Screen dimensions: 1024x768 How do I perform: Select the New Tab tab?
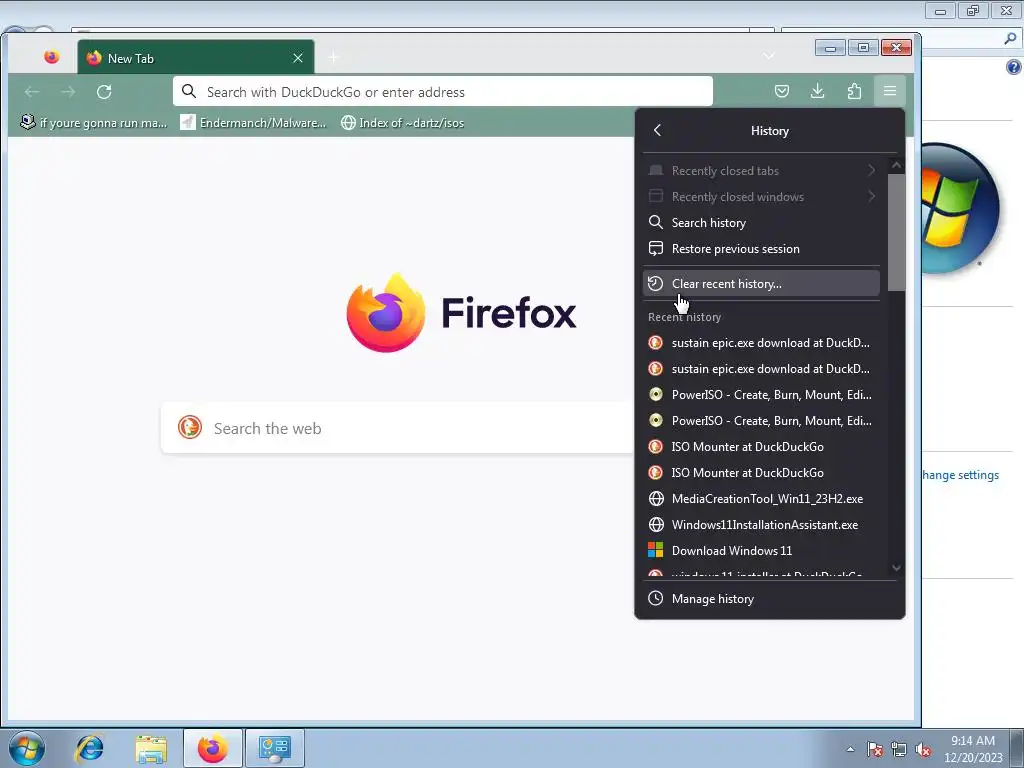pyautogui.click(x=195, y=57)
